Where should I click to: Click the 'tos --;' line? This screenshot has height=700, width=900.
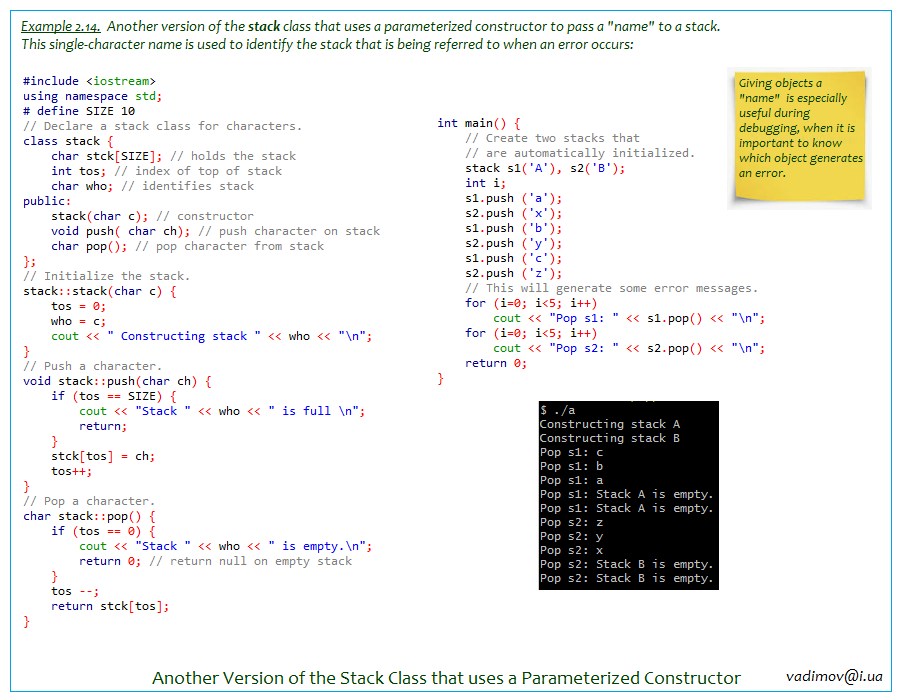point(75,591)
